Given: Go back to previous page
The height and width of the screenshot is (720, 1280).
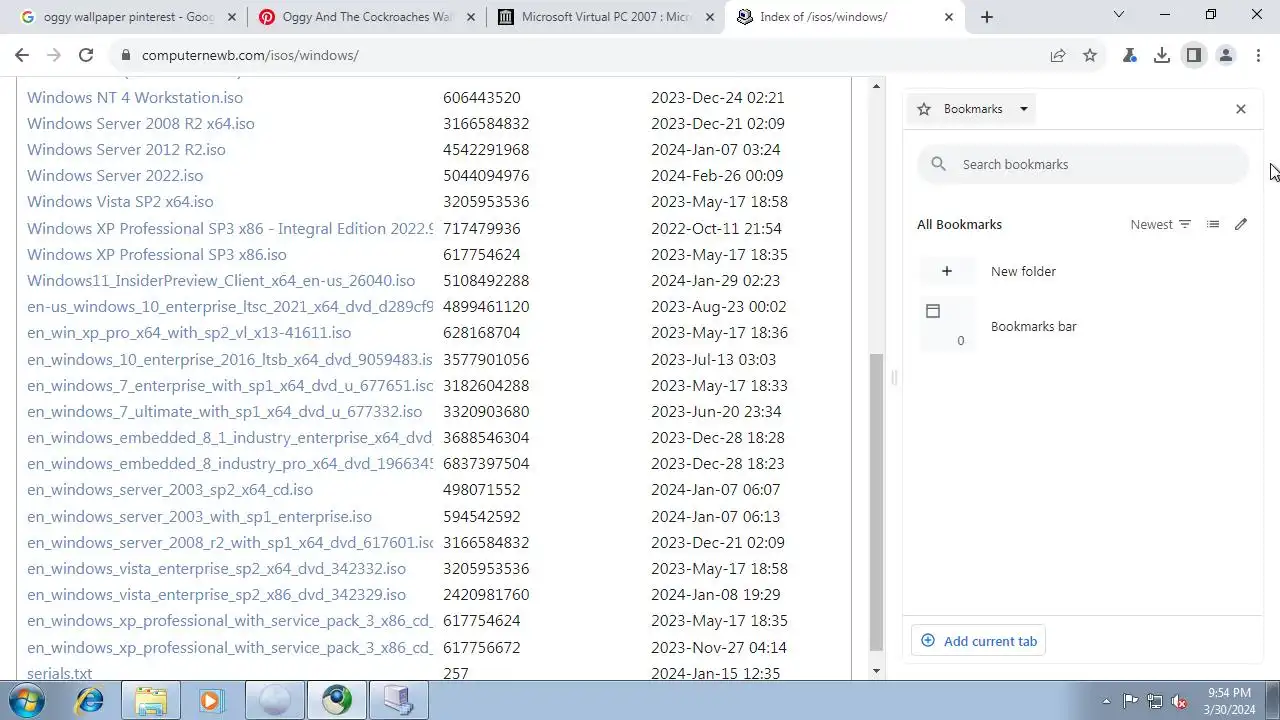Looking at the screenshot, I should point(22,55).
